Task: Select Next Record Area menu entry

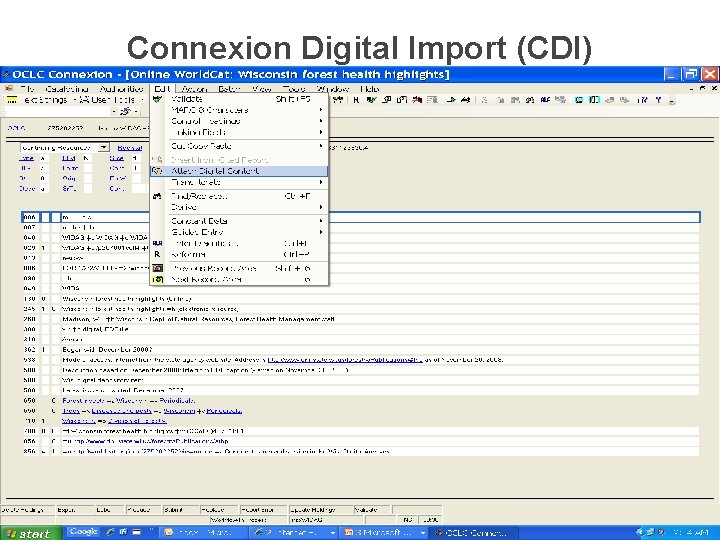Action: point(239,279)
